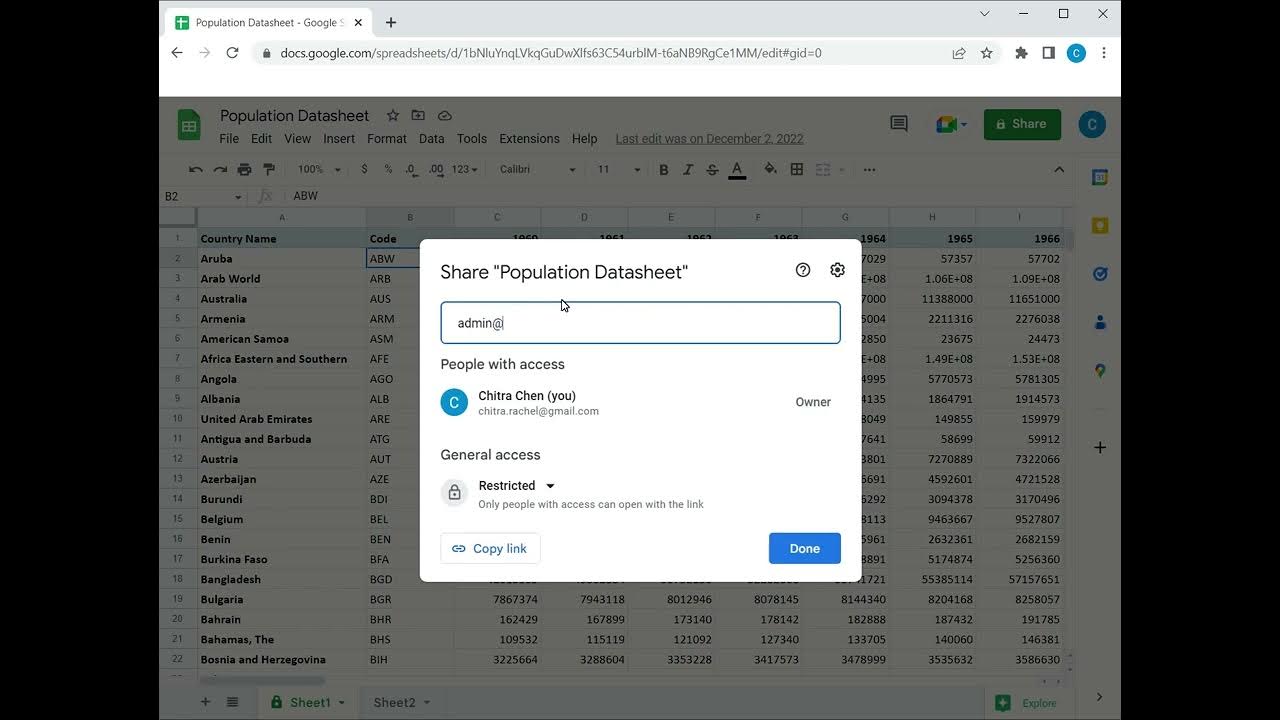Open Google Maps side panel

[x=1100, y=370]
